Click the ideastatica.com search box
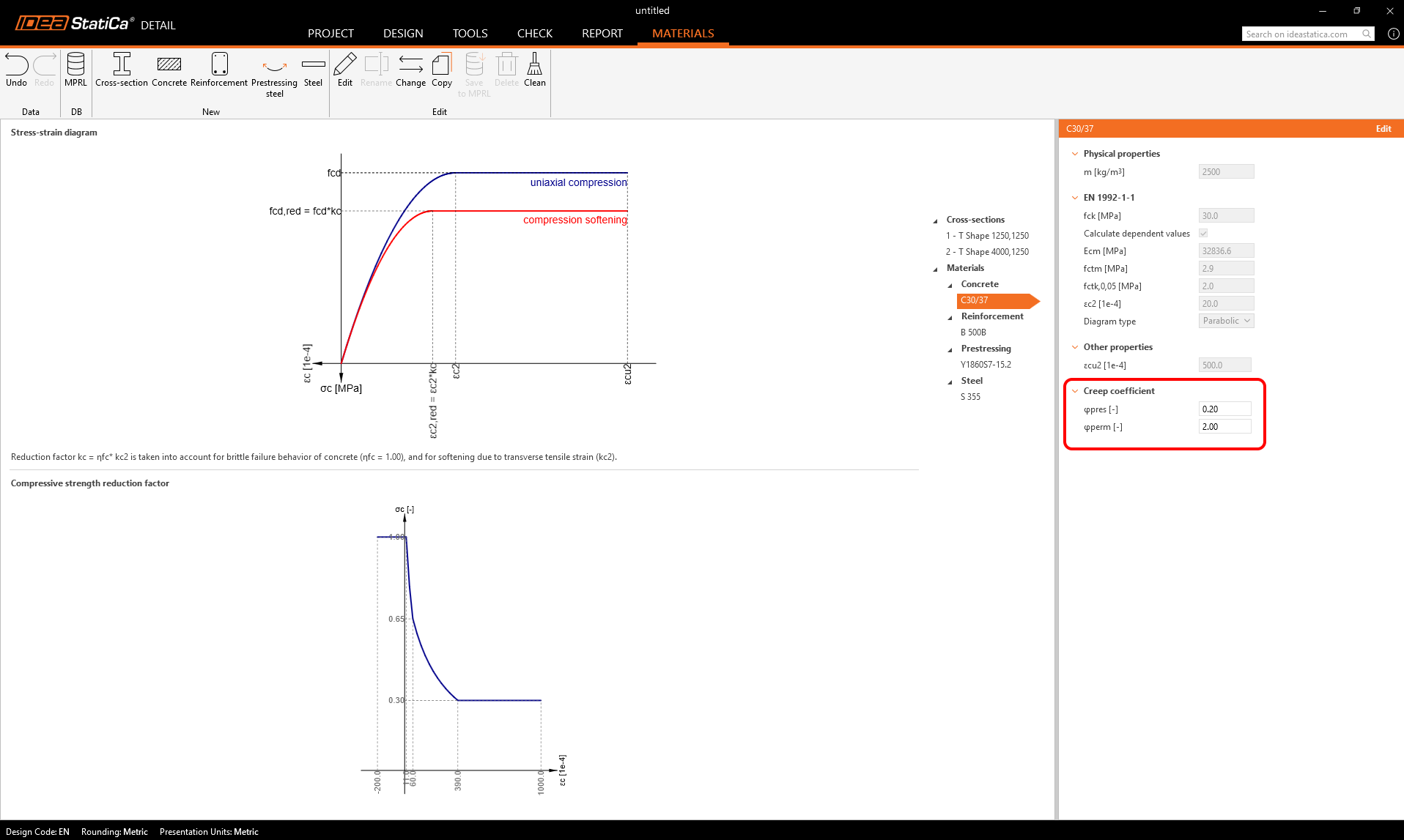Viewport: 1404px width, 840px height. (x=1302, y=34)
